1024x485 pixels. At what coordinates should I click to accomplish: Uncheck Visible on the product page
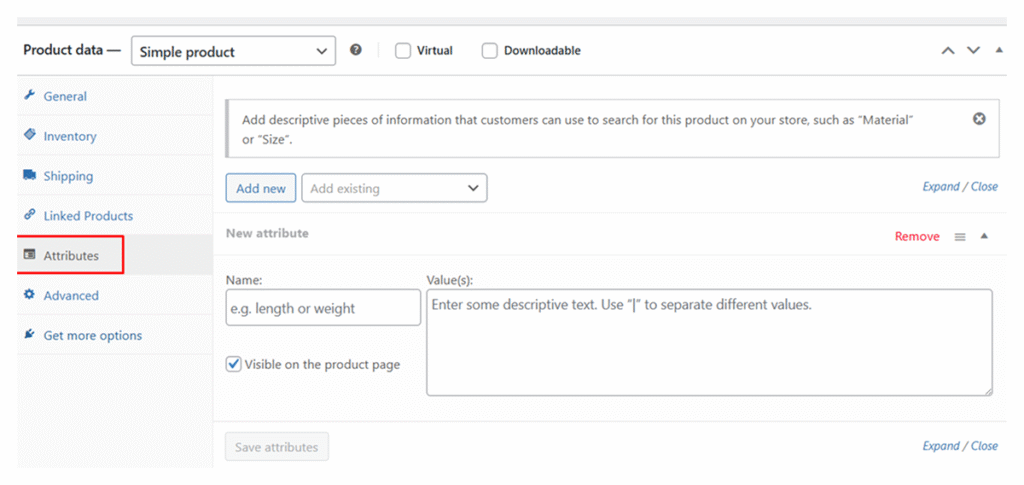[234, 365]
